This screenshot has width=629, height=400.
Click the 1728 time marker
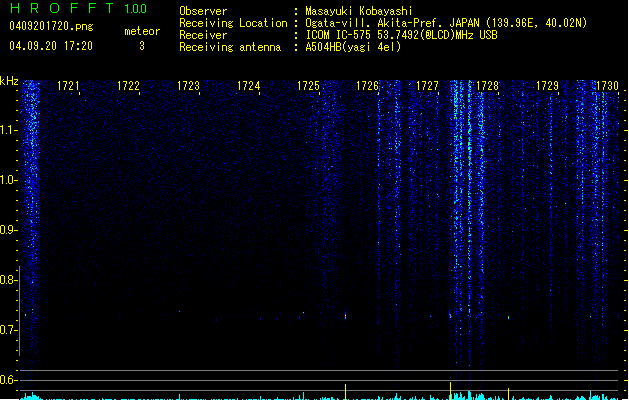pyautogui.click(x=487, y=86)
